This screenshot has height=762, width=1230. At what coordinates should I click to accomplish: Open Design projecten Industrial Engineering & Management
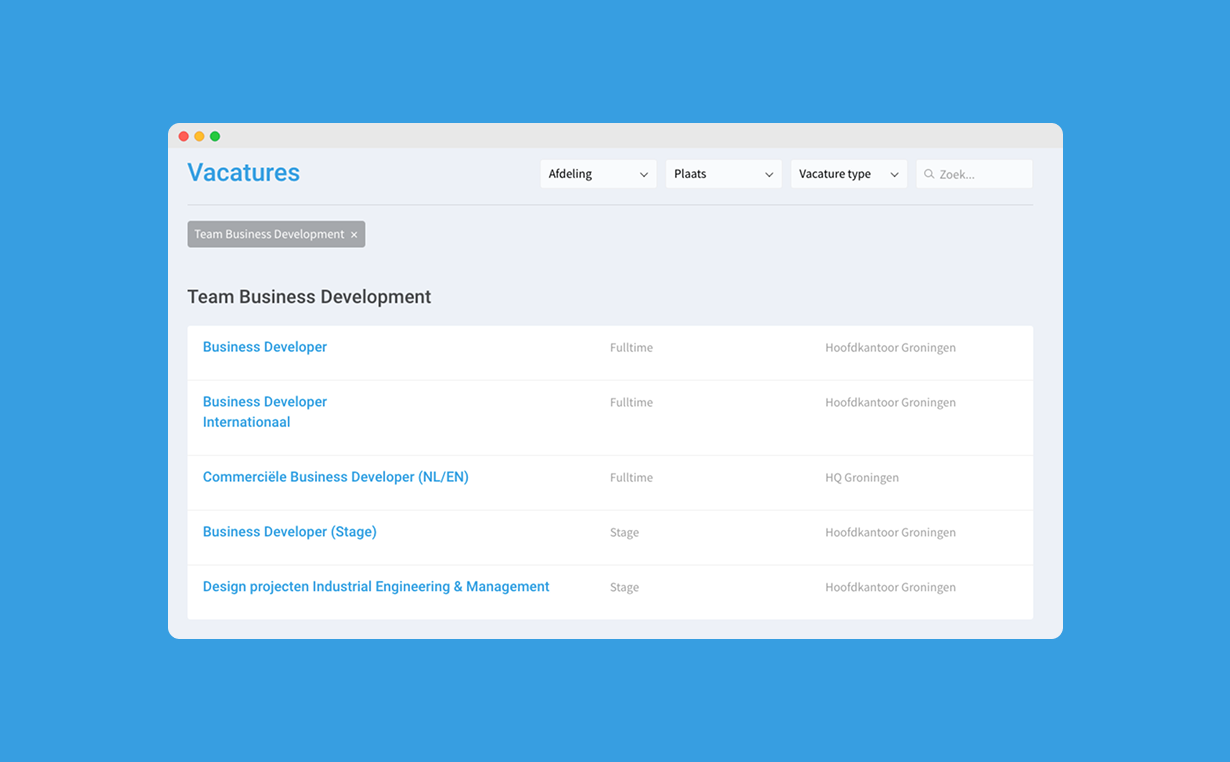[x=376, y=587]
